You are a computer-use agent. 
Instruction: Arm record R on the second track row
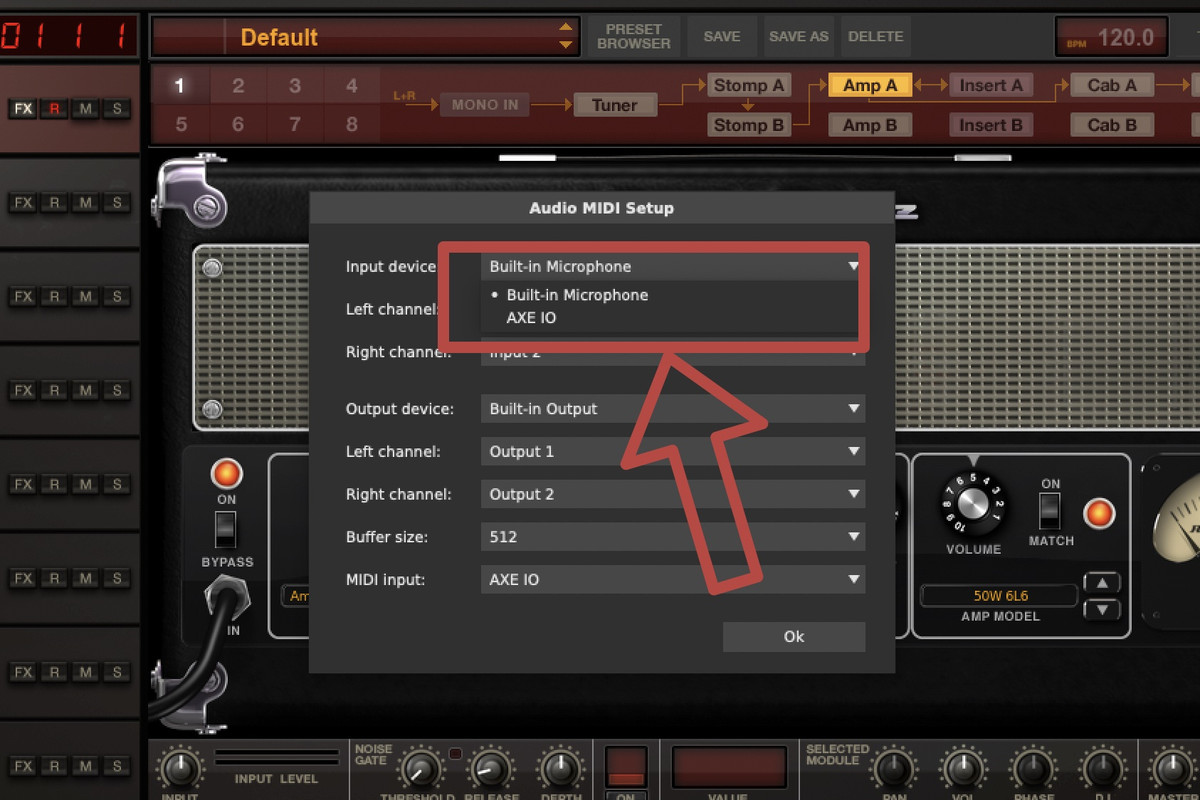click(55, 203)
